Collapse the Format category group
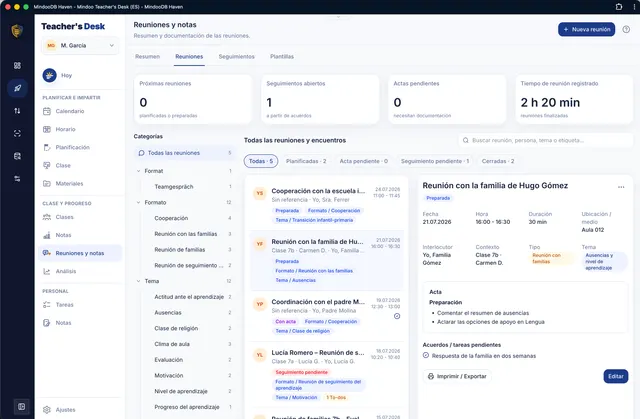 pyautogui.click(x=138, y=171)
